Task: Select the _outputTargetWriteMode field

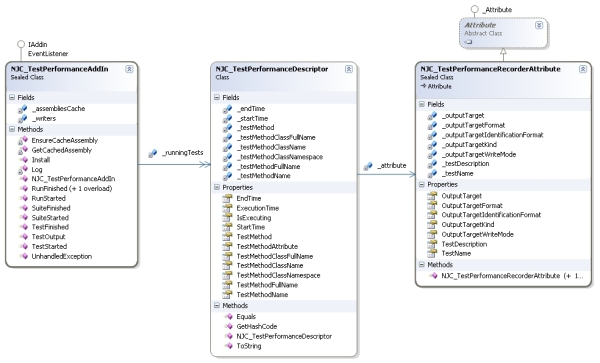Action: click(479, 155)
